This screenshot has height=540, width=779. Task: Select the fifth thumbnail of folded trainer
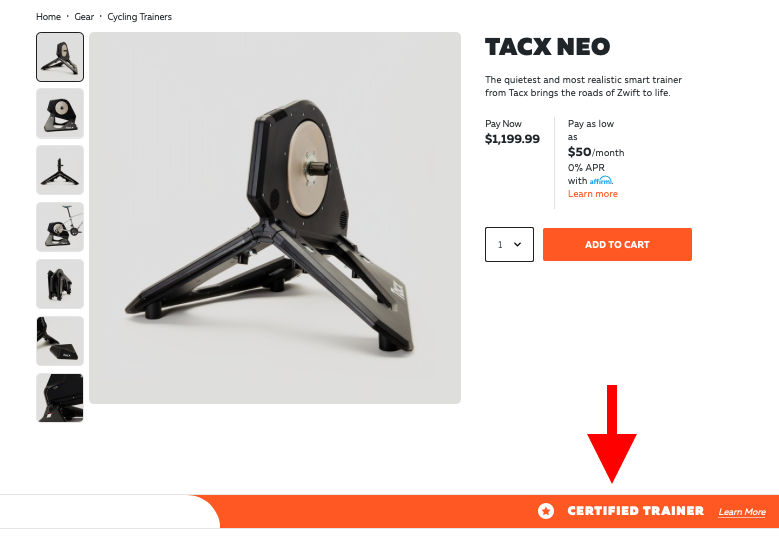click(x=60, y=284)
